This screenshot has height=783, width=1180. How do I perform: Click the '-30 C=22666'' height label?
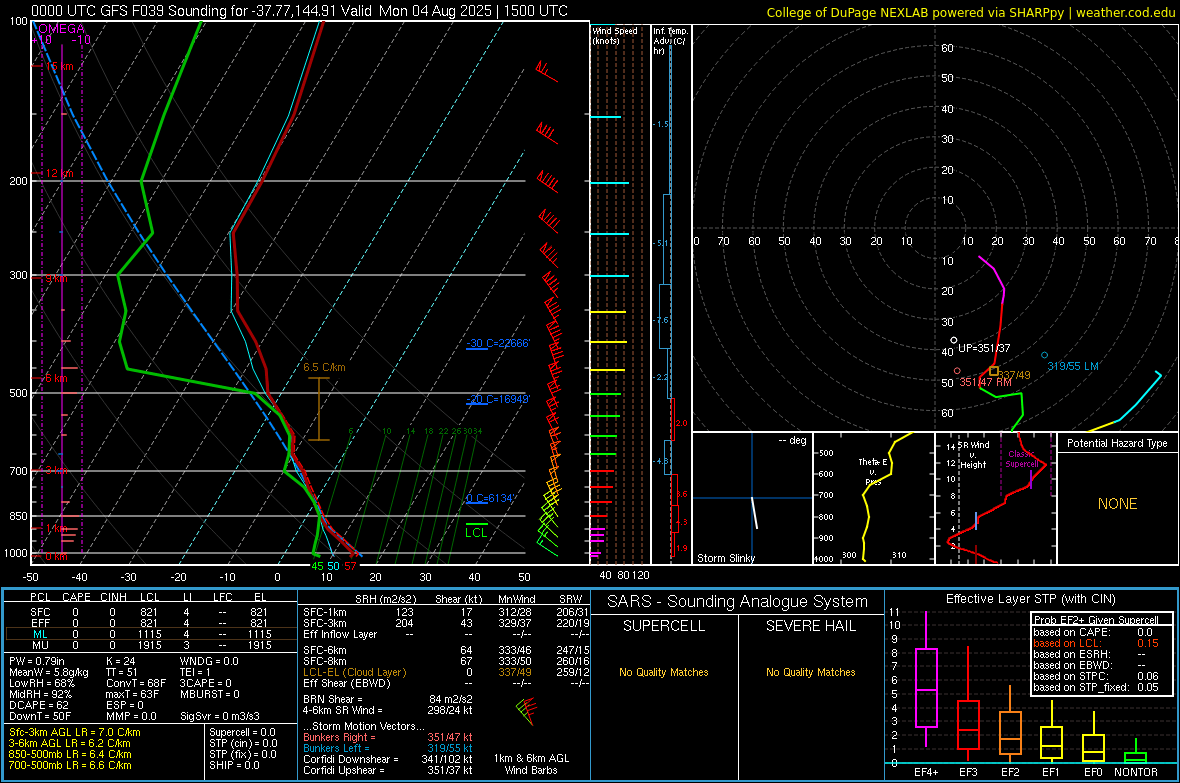[x=498, y=343]
